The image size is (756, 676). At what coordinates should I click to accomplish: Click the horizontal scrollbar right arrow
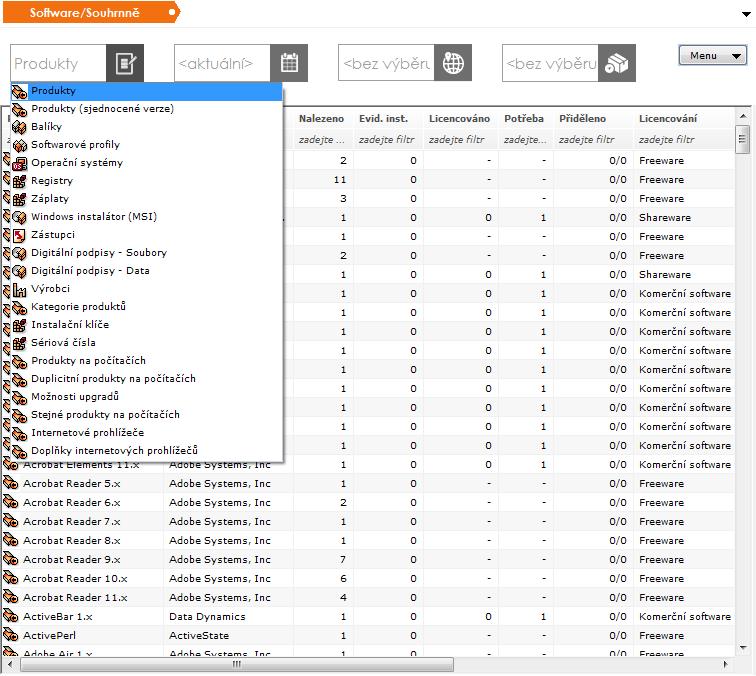coord(726,664)
